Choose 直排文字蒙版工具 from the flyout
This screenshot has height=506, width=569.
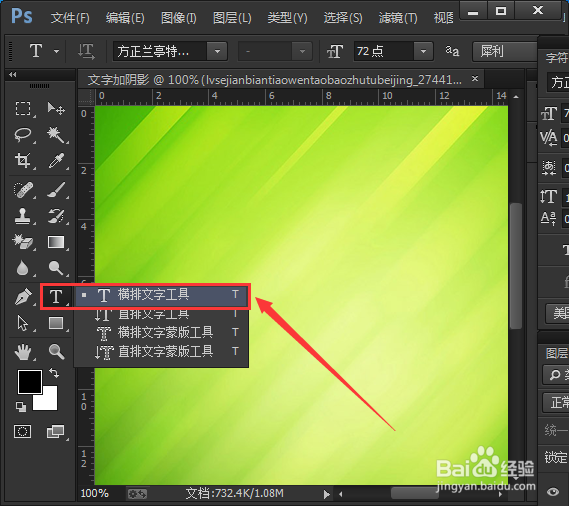click(162, 351)
